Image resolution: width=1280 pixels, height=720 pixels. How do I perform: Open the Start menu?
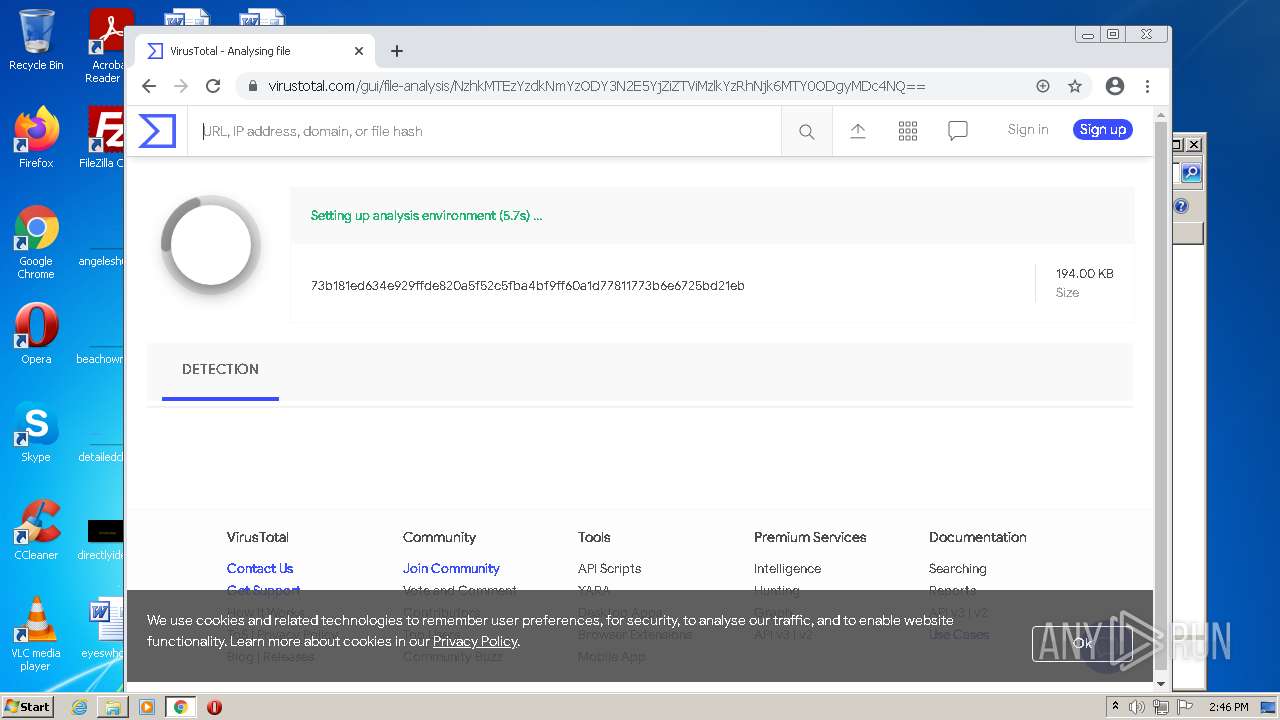pos(28,707)
